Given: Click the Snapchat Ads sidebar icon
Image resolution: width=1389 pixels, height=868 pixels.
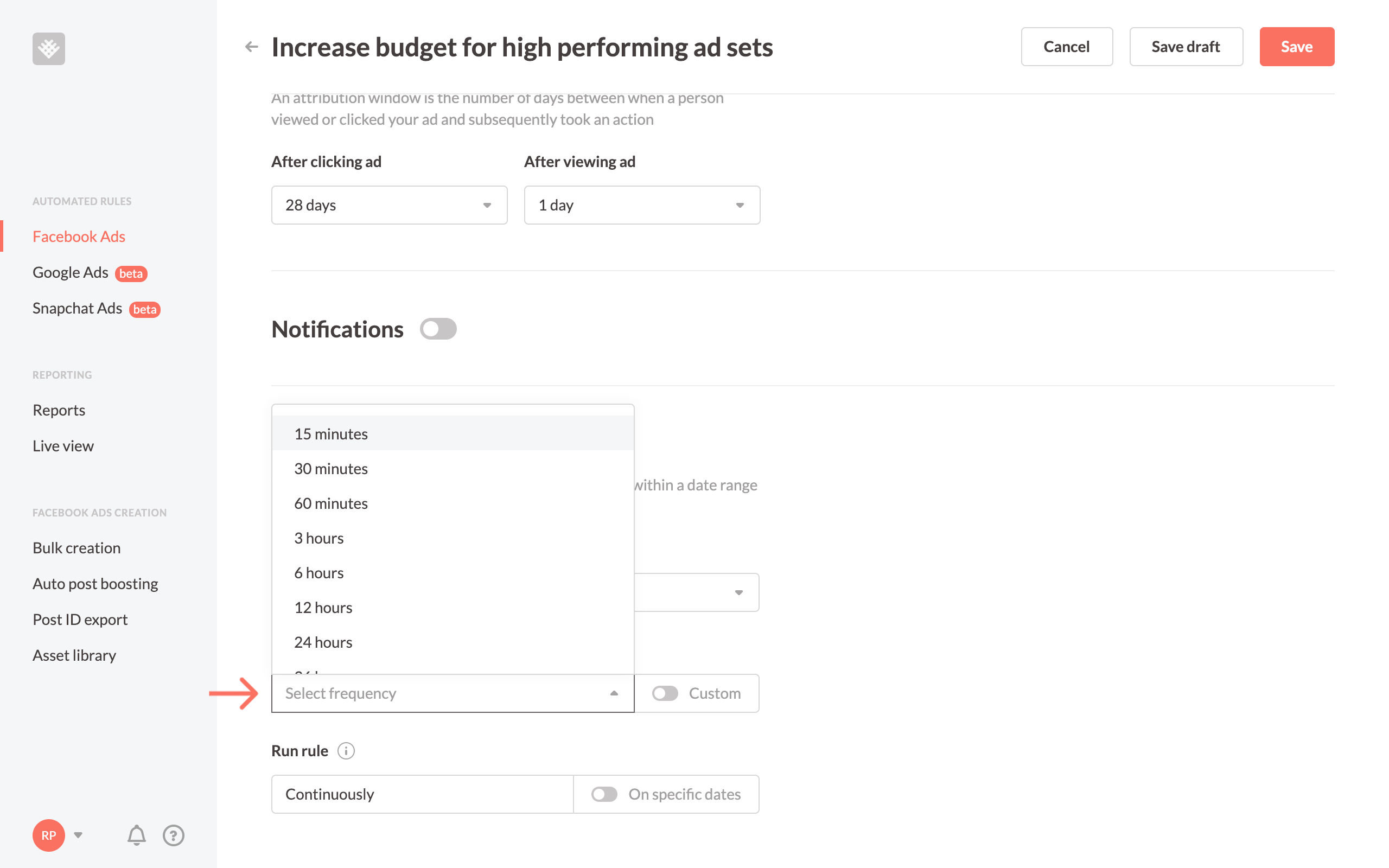Looking at the screenshot, I should point(79,308).
